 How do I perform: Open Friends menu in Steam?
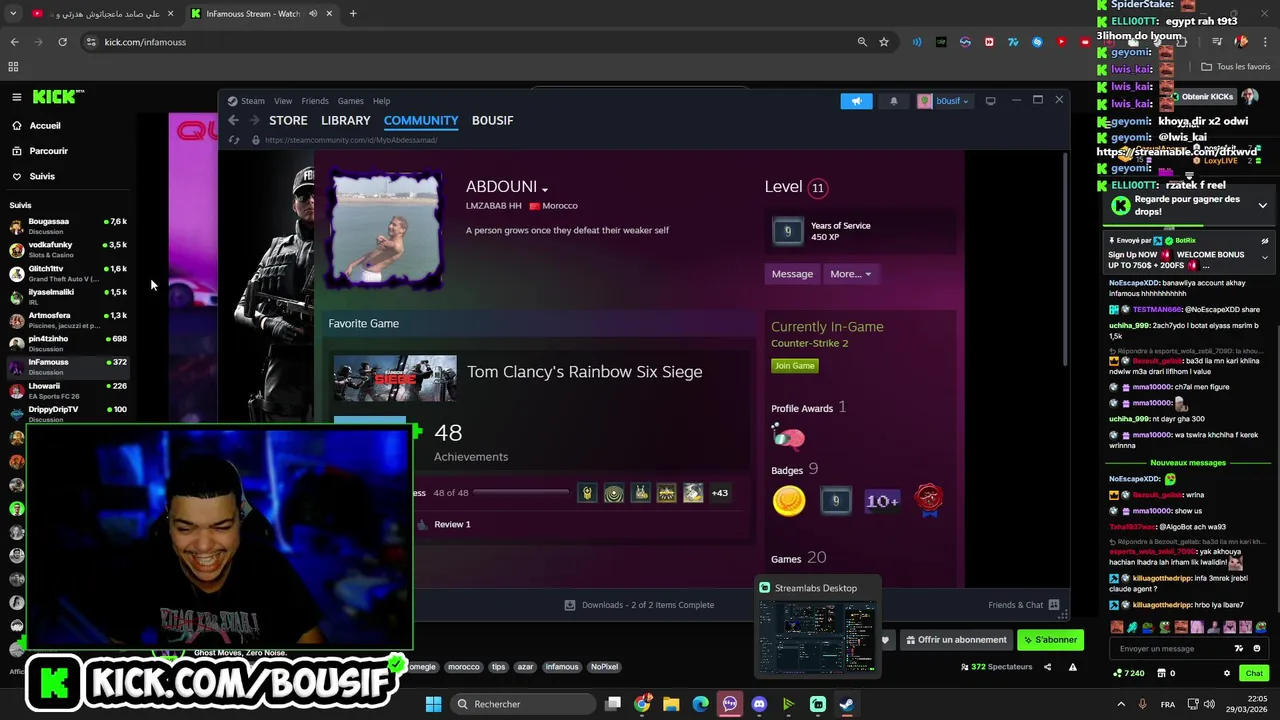click(x=315, y=101)
